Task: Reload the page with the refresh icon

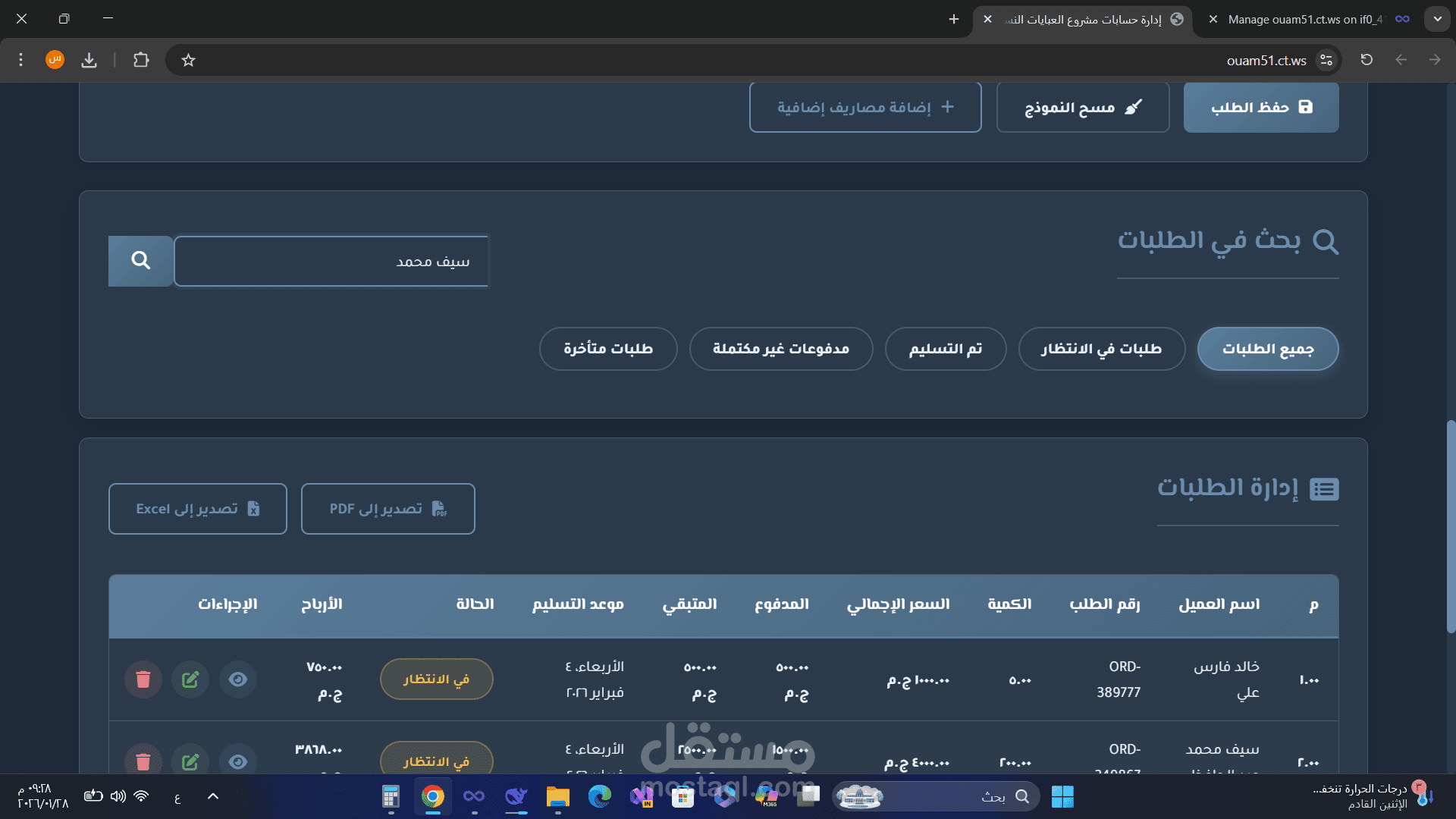Action: coord(1367,60)
